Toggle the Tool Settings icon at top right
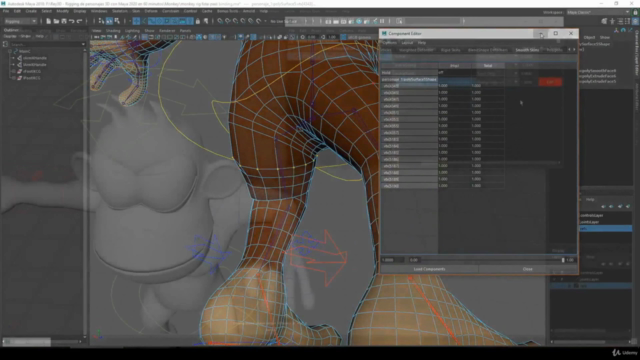 627,21
